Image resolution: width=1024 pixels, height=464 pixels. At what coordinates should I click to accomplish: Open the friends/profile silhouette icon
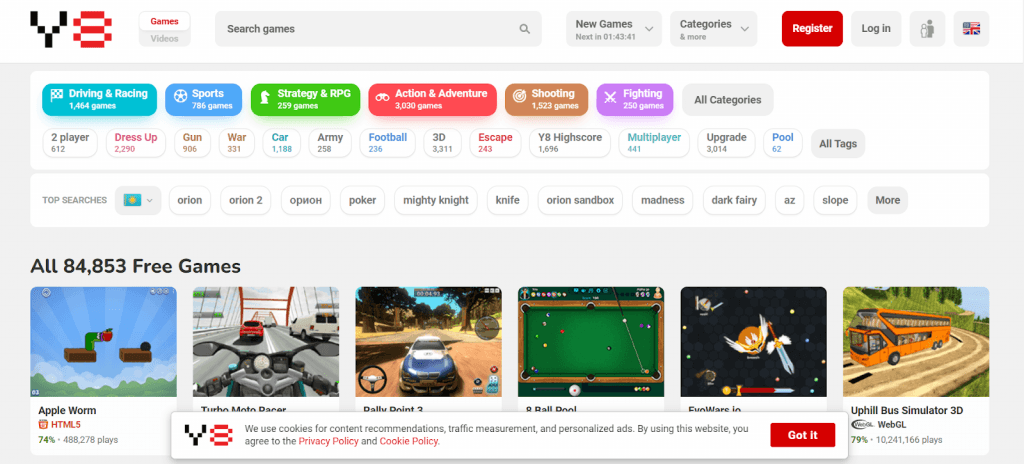[x=927, y=29]
